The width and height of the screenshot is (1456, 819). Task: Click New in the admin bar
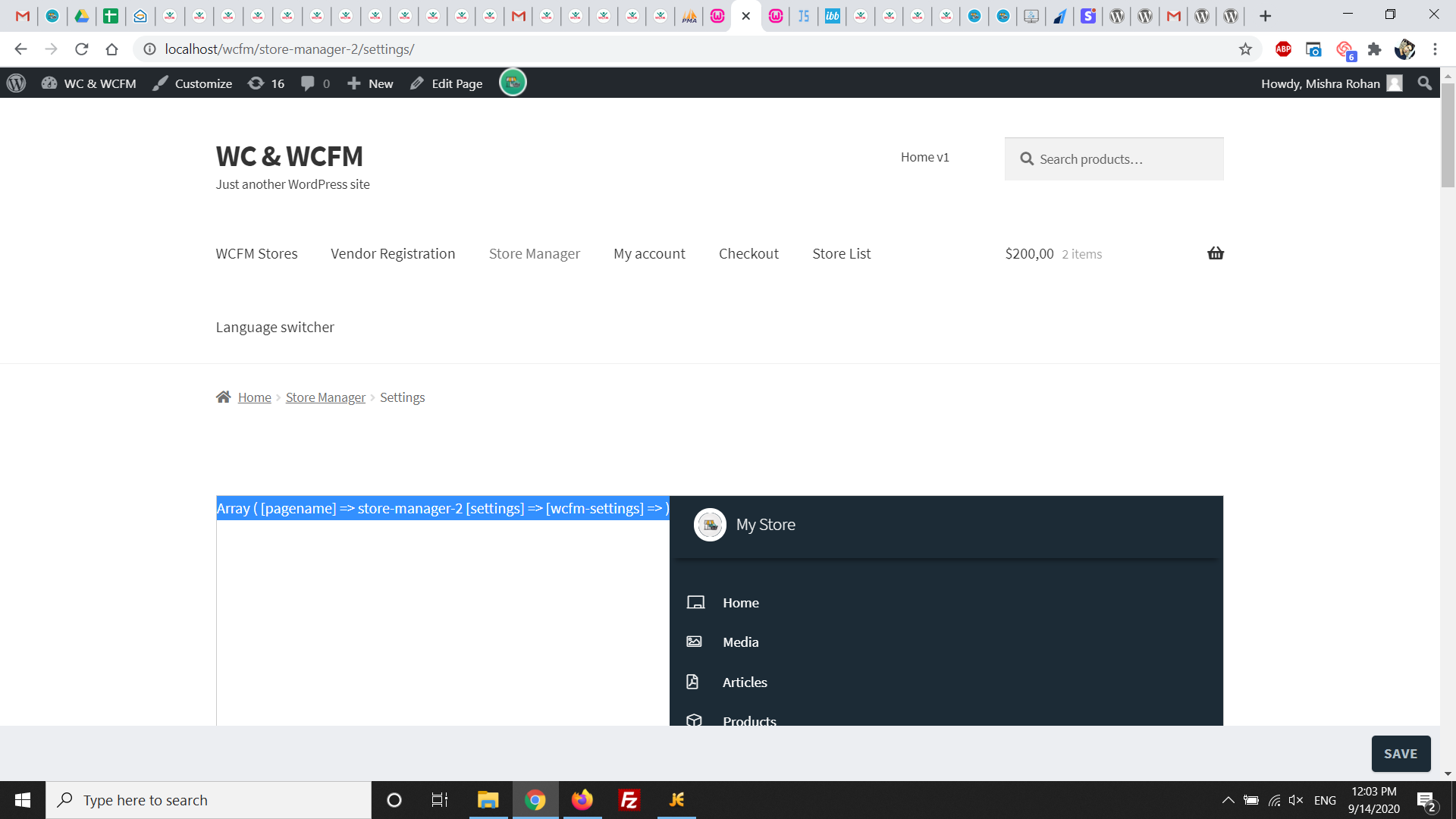[370, 83]
